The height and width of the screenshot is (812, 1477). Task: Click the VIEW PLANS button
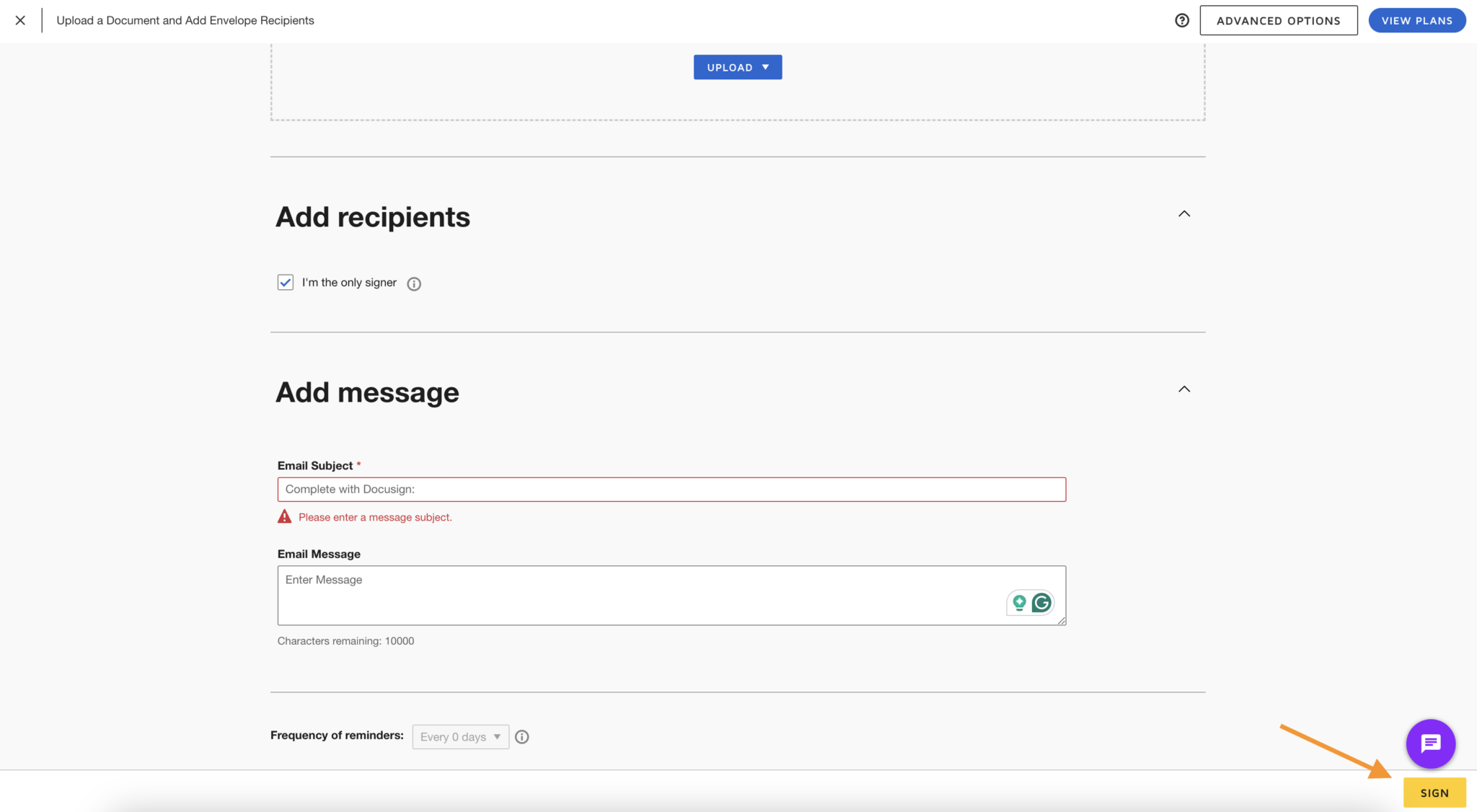pyautogui.click(x=1416, y=20)
